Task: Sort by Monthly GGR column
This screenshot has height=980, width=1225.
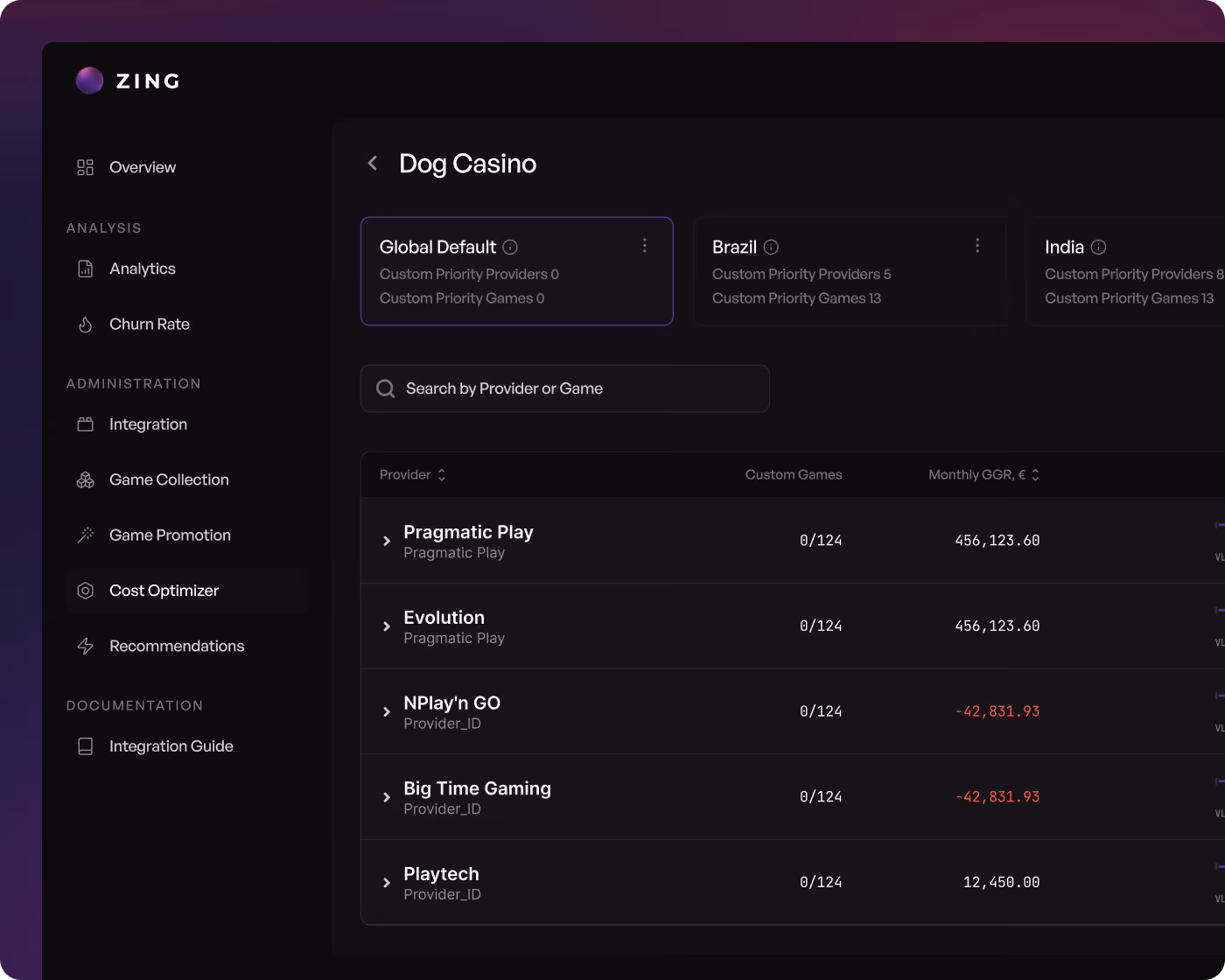Action: [984, 474]
